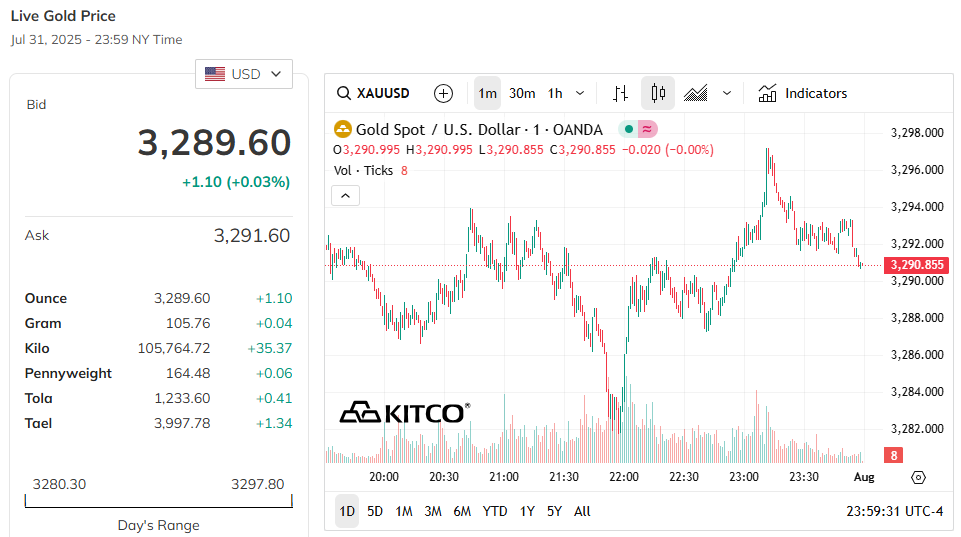Select the 1Y time range
Viewport: 961px width, 537px height.
tap(527, 511)
